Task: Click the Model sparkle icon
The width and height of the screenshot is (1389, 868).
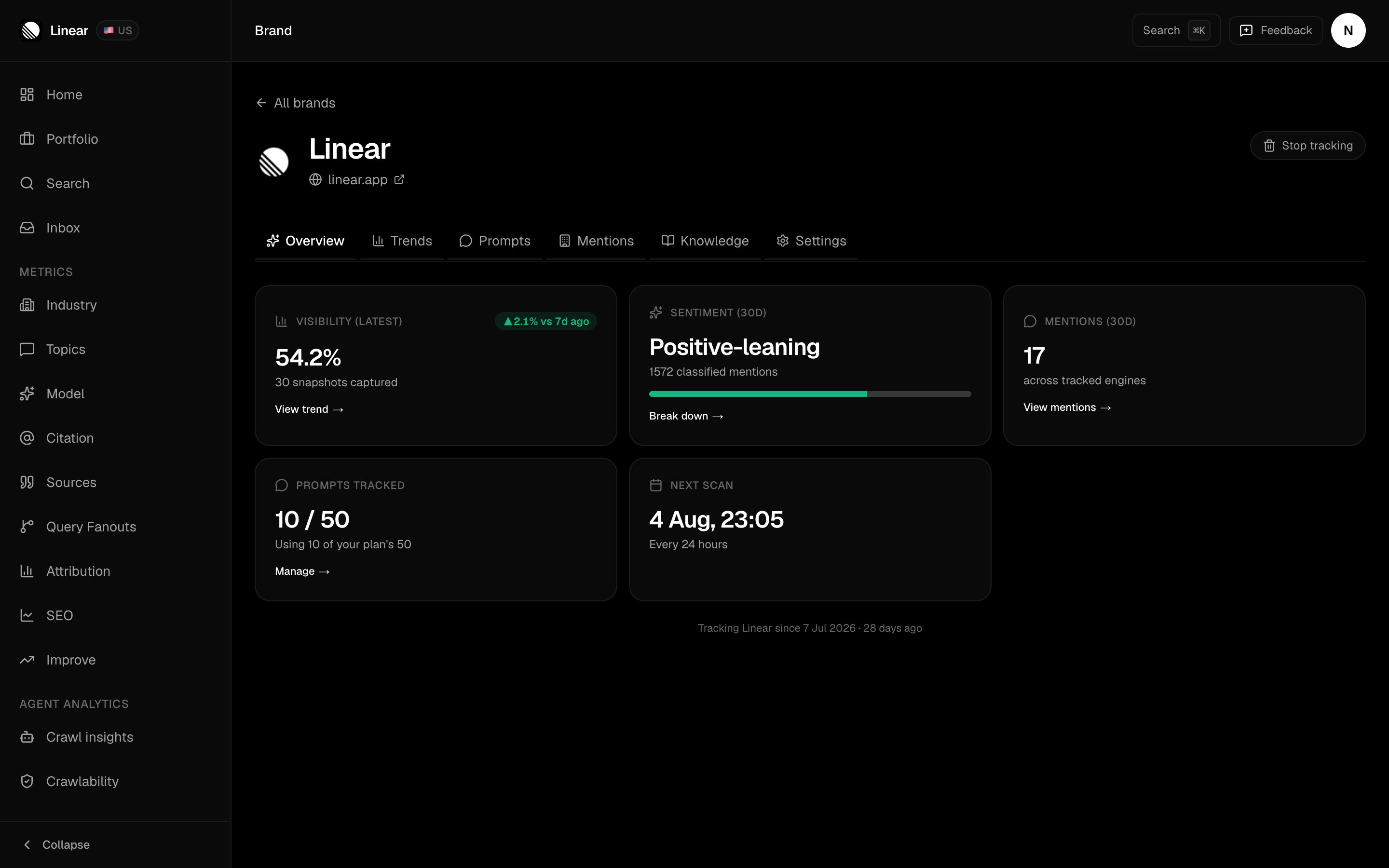Action: pyautogui.click(x=27, y=394)
